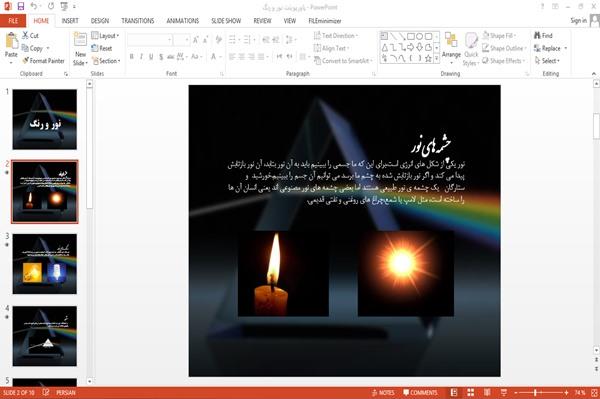
Task: Switch to the TRANSITIONS tab
Action: coord(138,21)
